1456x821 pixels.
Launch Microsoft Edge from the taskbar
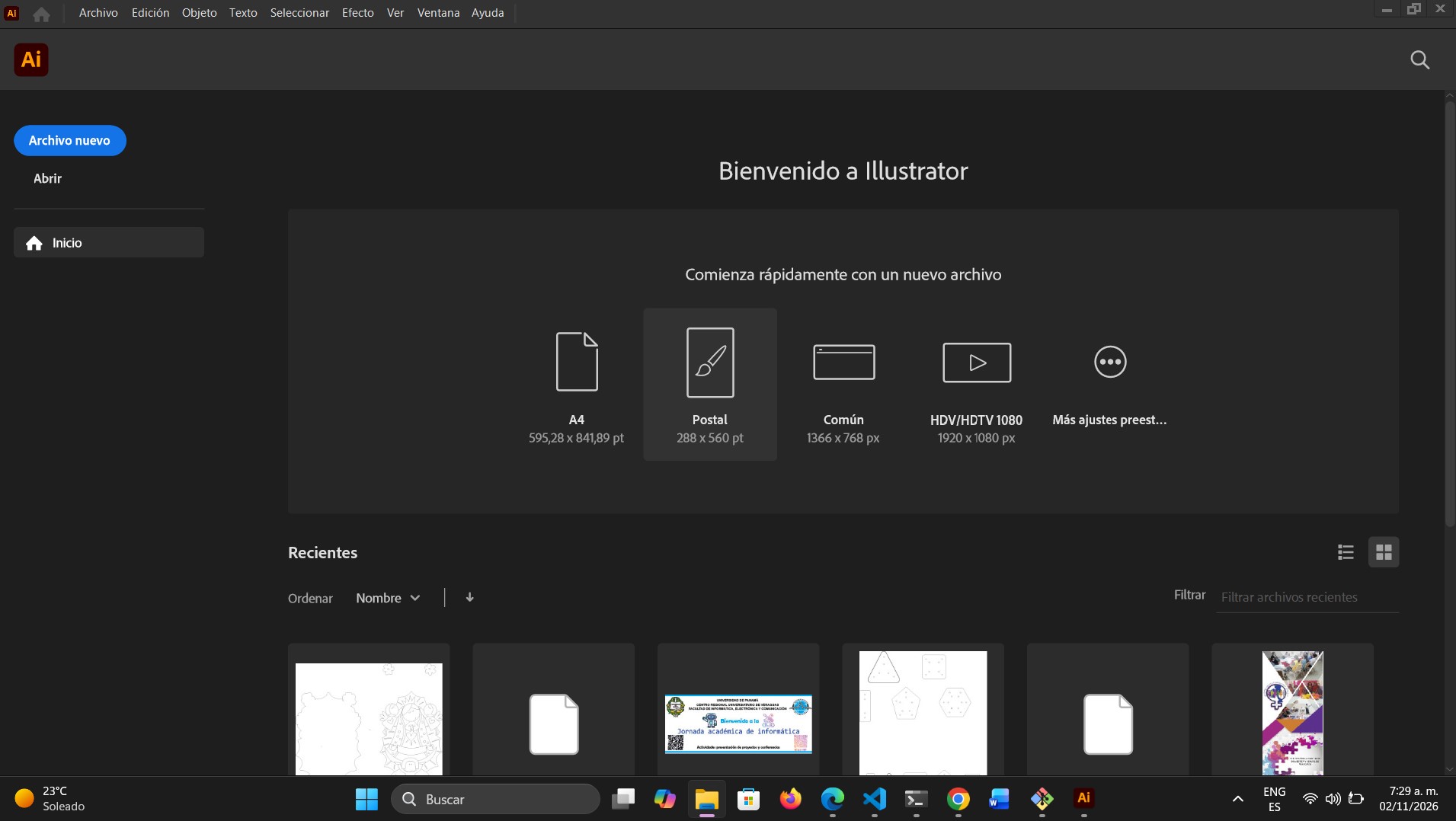(x=833, y=799)
